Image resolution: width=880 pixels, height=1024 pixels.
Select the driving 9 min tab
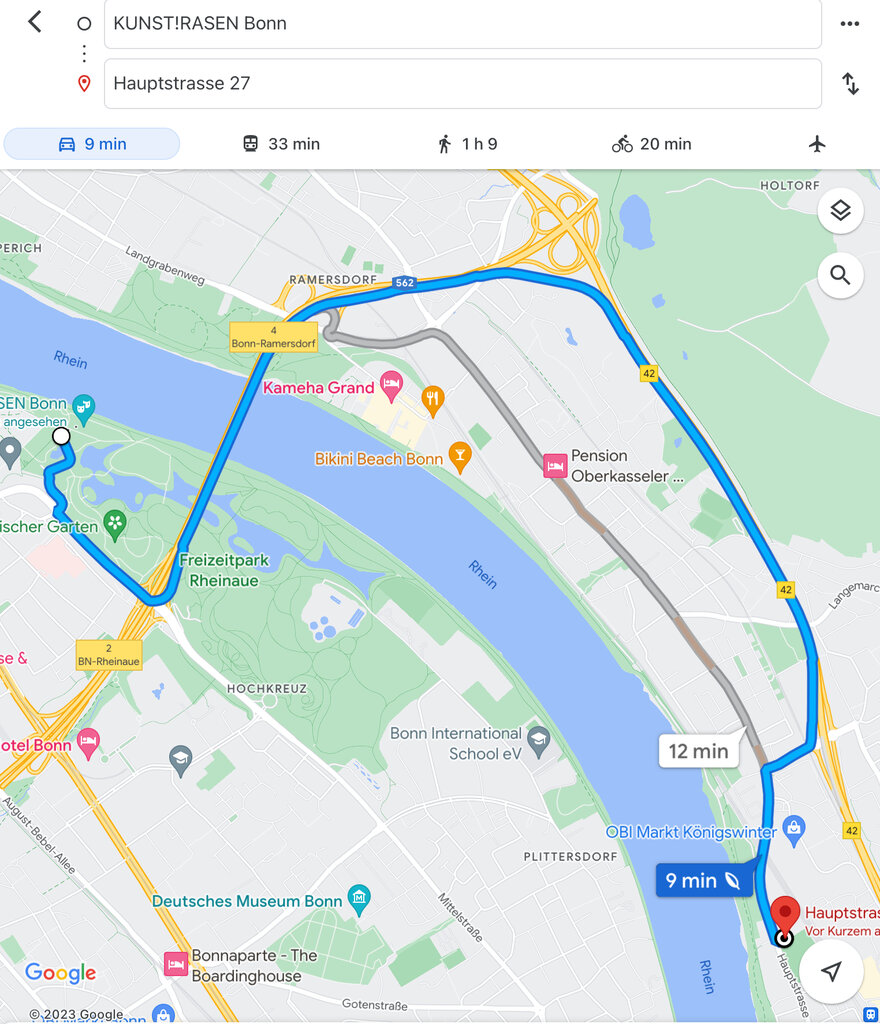(x=92, y=144)
